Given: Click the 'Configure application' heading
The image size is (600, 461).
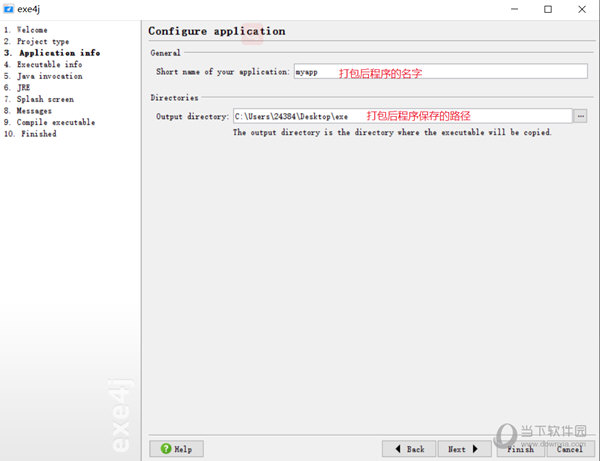Looking at the screenshot, I should tap(217, 31).
